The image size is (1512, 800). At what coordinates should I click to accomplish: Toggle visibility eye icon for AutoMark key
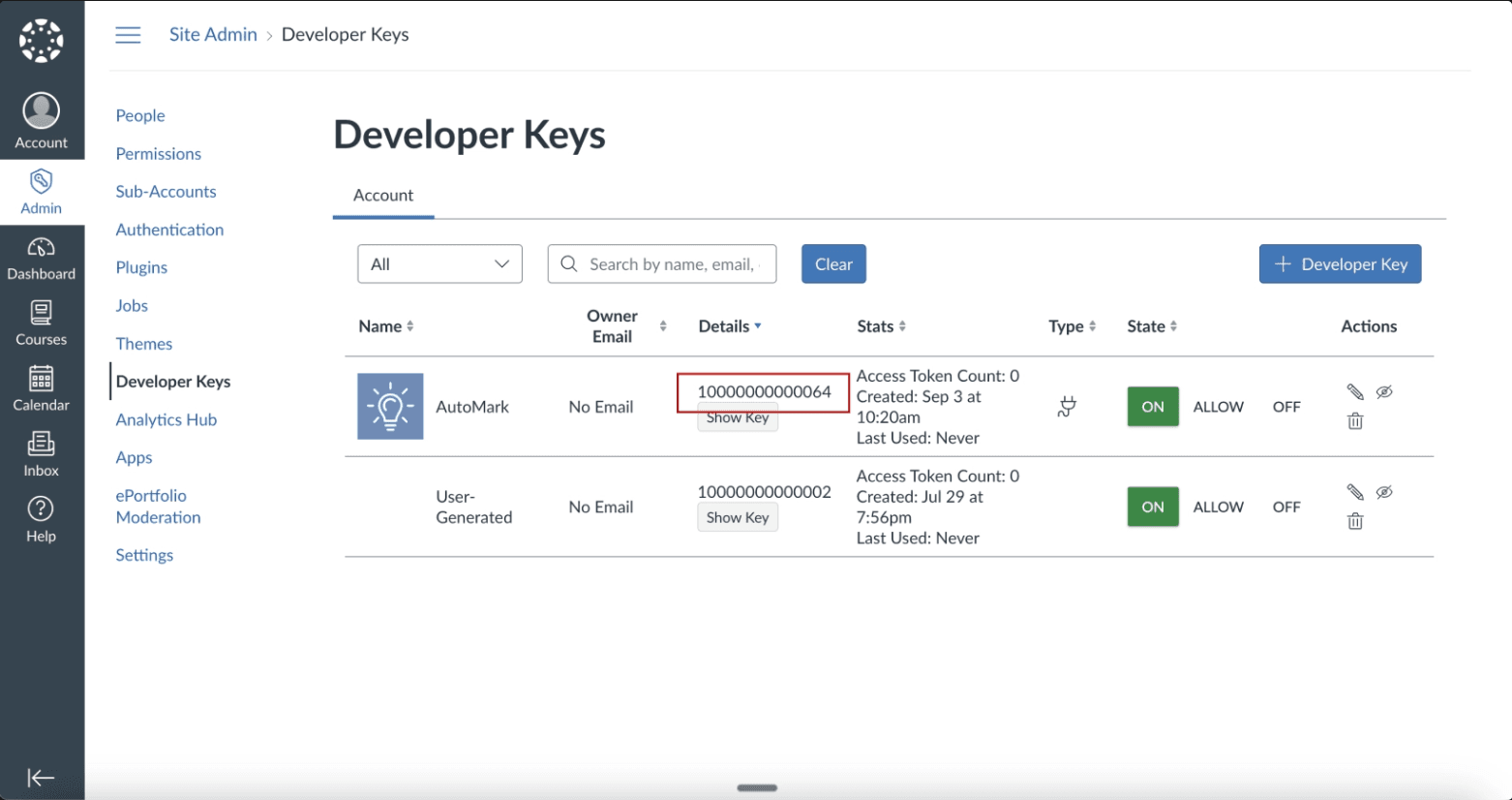[x=1384, y=391]
